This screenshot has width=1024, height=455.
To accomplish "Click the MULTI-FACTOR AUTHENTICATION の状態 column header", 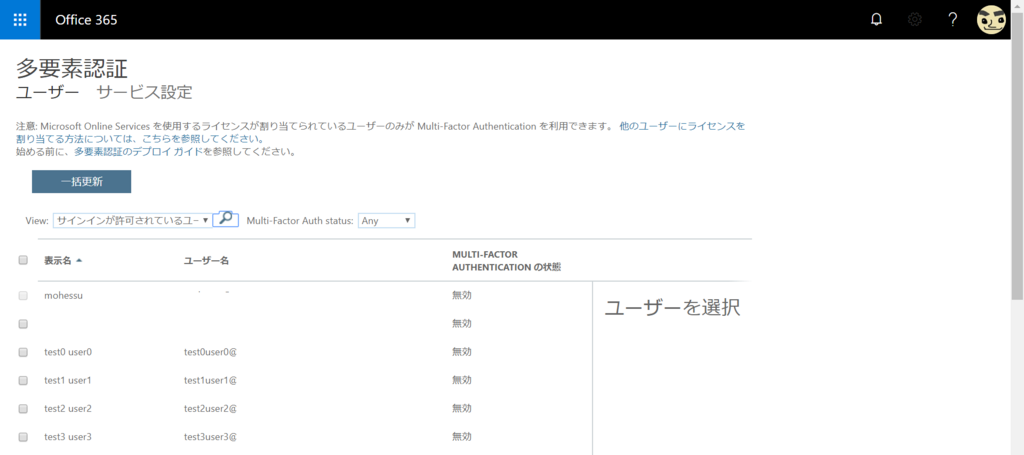I will [506, 260].
